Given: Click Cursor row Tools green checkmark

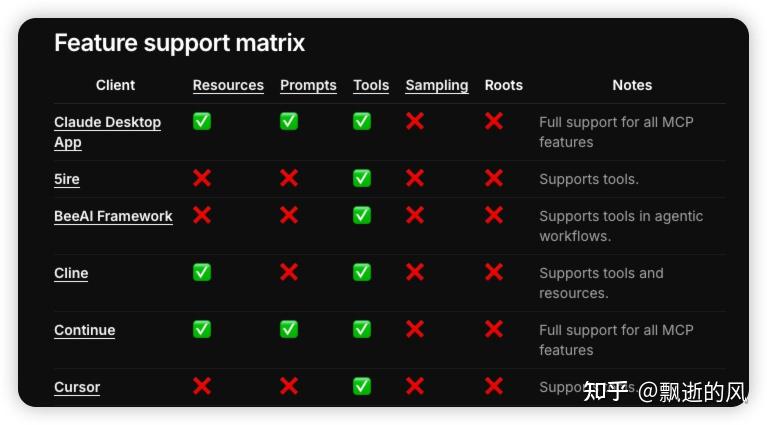Looking at the screenshot, I should click(x=362, y=386).
